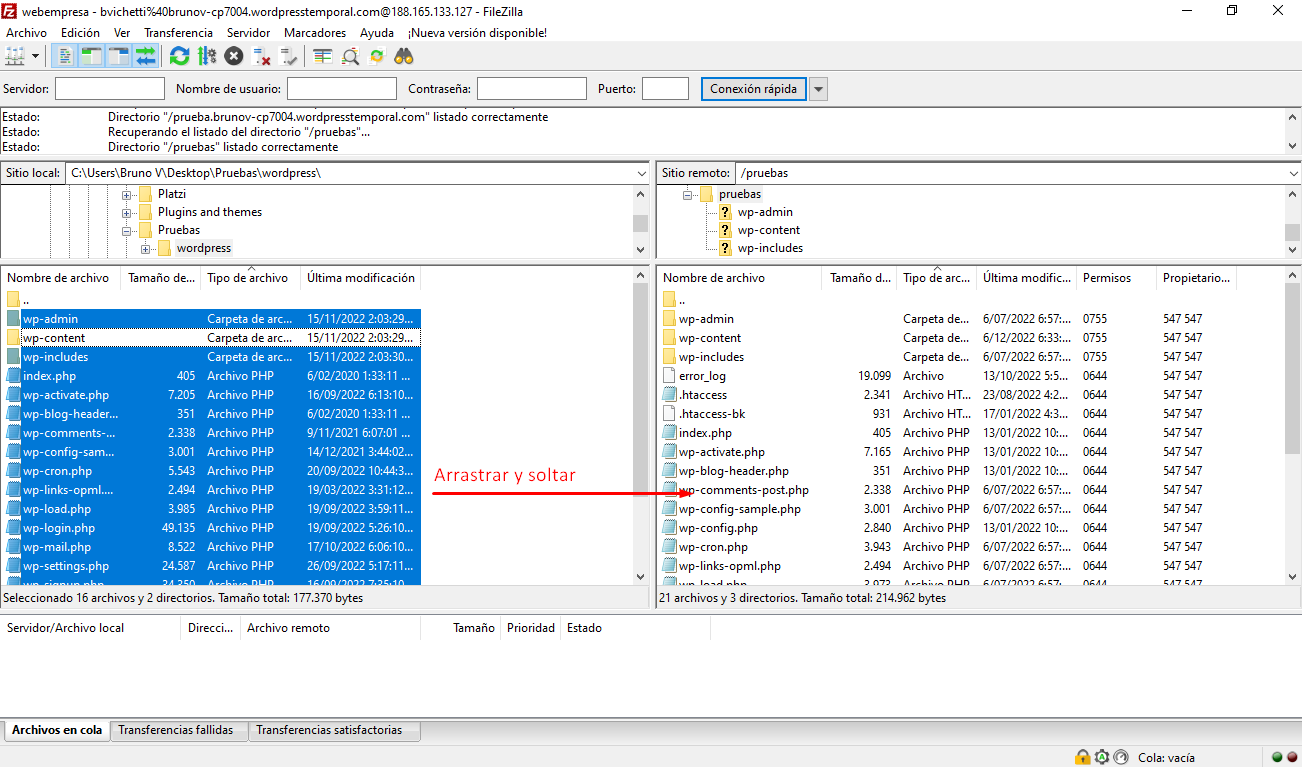Select Archivos en cola tab
The image size is (1302, 767).
tap(57, 730)
